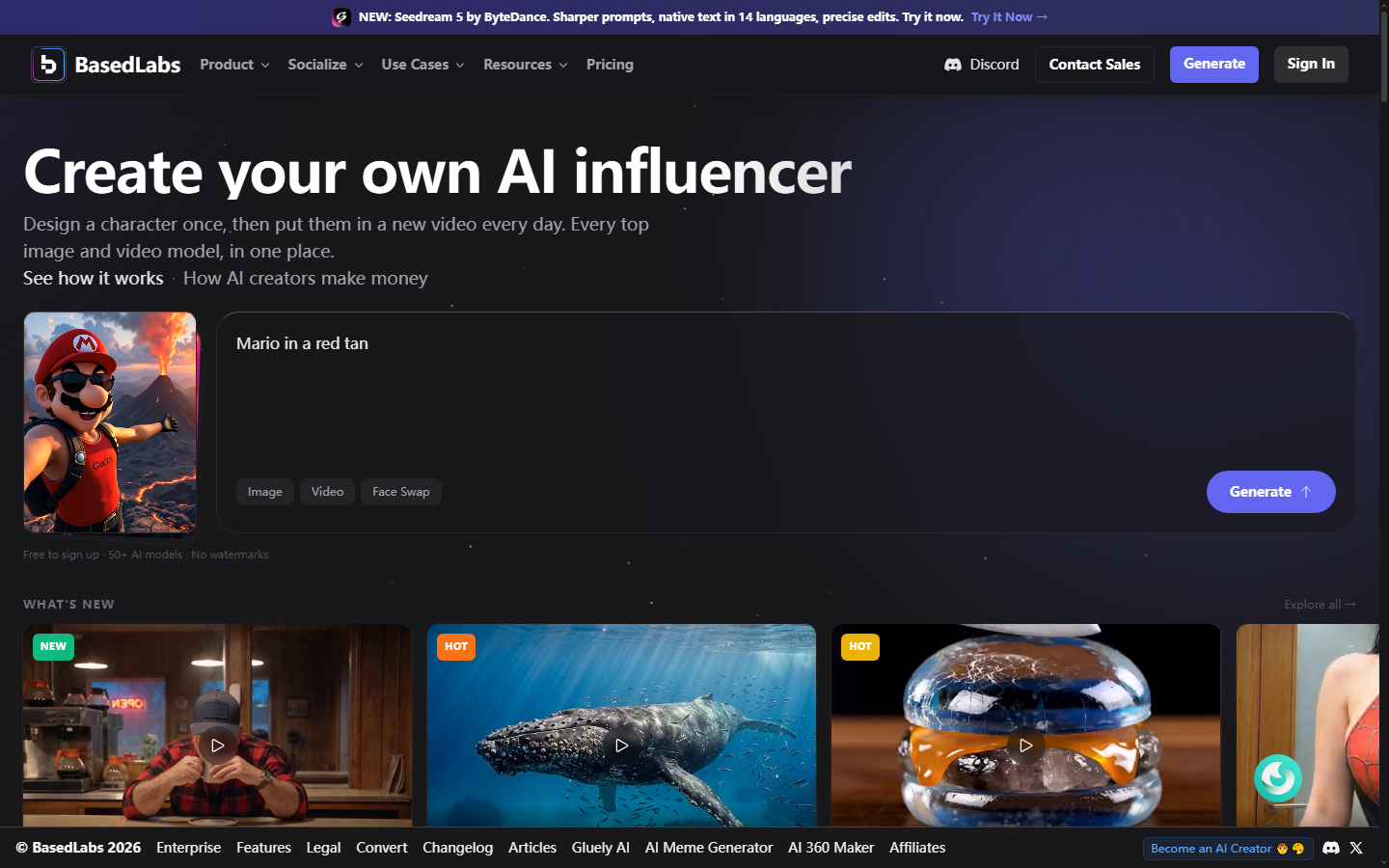This screenshot has height=868, width=1389.
Task: Select the Image mode chip
Action: (265, 492)
